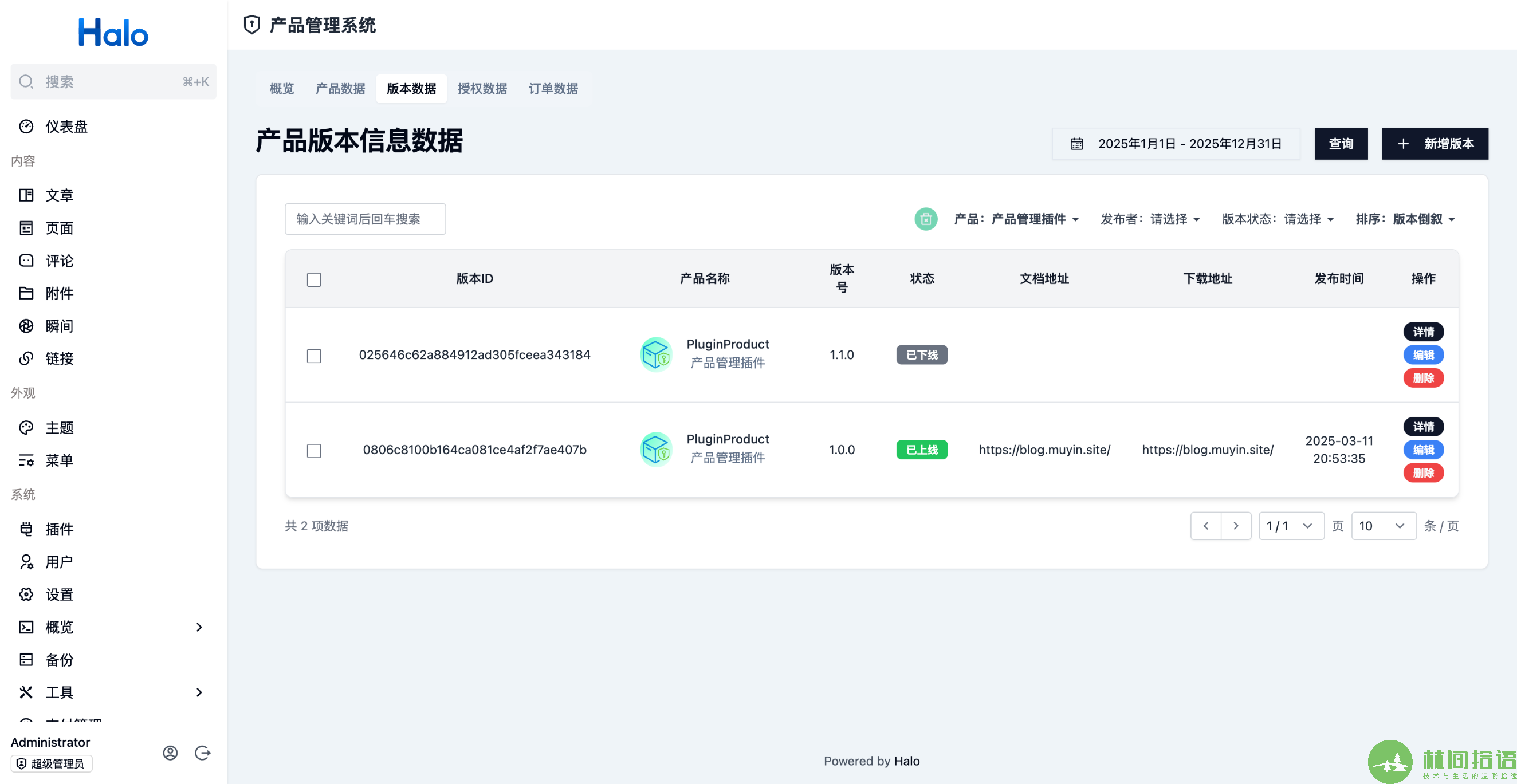Image resolution: width=1517 pixels, height=784 pixels.
Task: Open the documentation link https://blog.muyin.site/ in 文档地址
Action: click(1044, 450)
